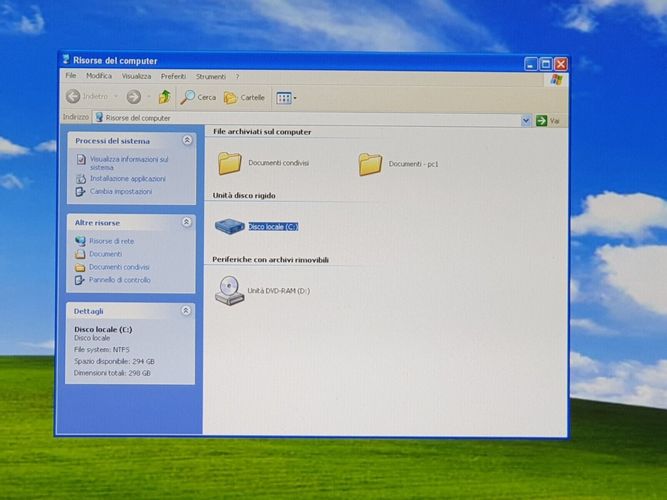Image resolution: width=667 pixels, height=500 pixels.
Task: Close the Risorse del computer window
Action: pos(561,64)
